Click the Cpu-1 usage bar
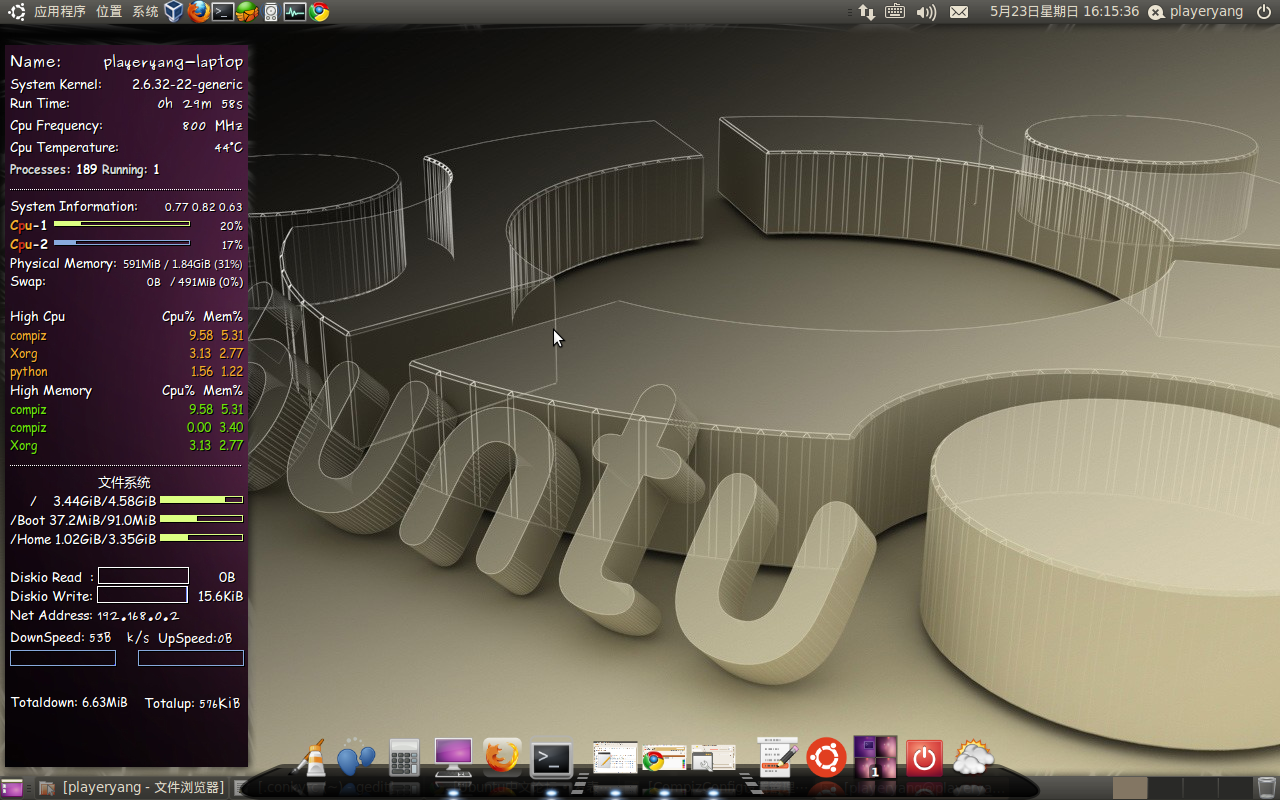Screen dimensions: 1280x800 click(x=122, y=224)
